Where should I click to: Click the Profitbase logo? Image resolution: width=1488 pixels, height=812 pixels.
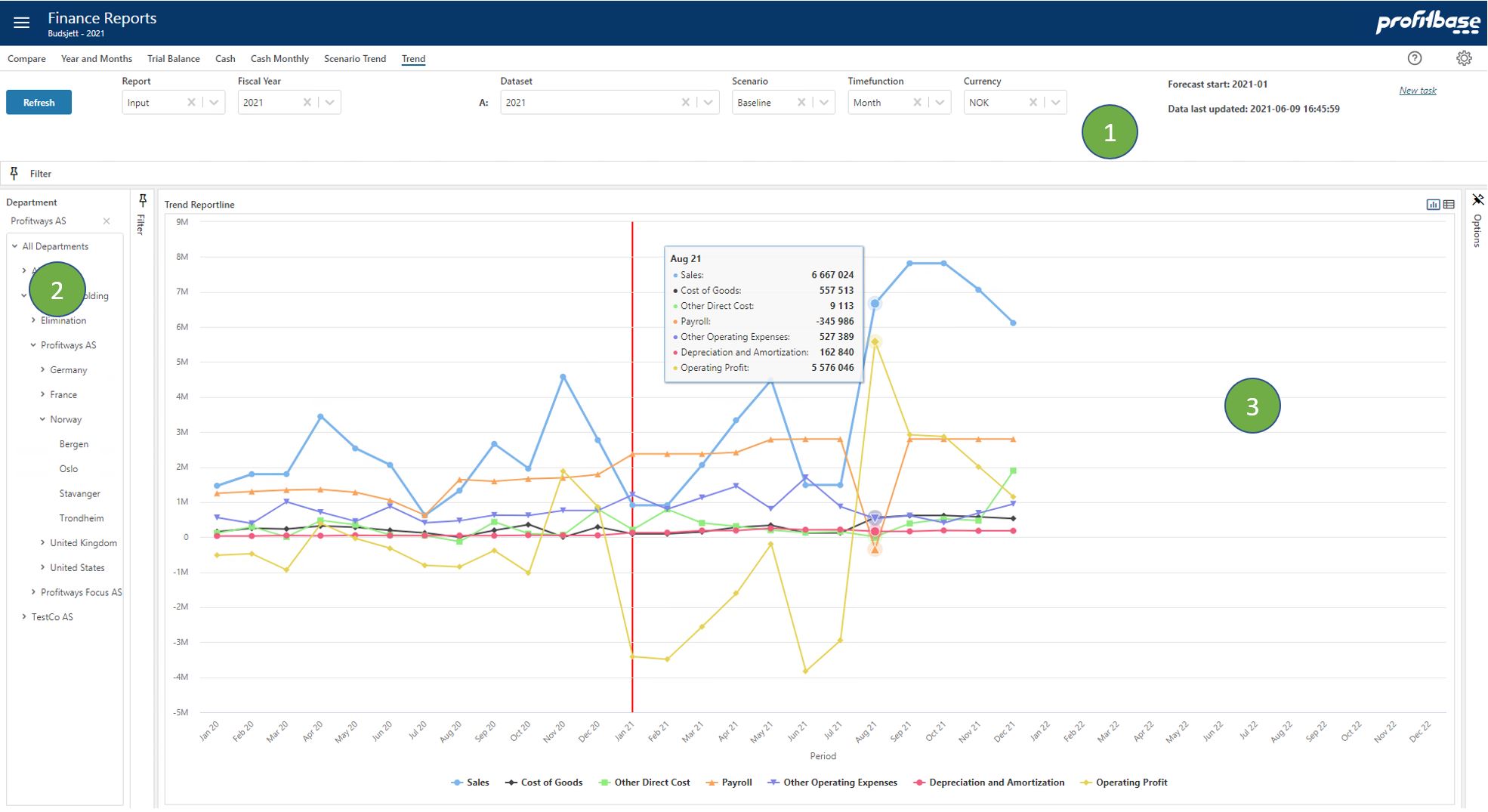click(1427, 23)
